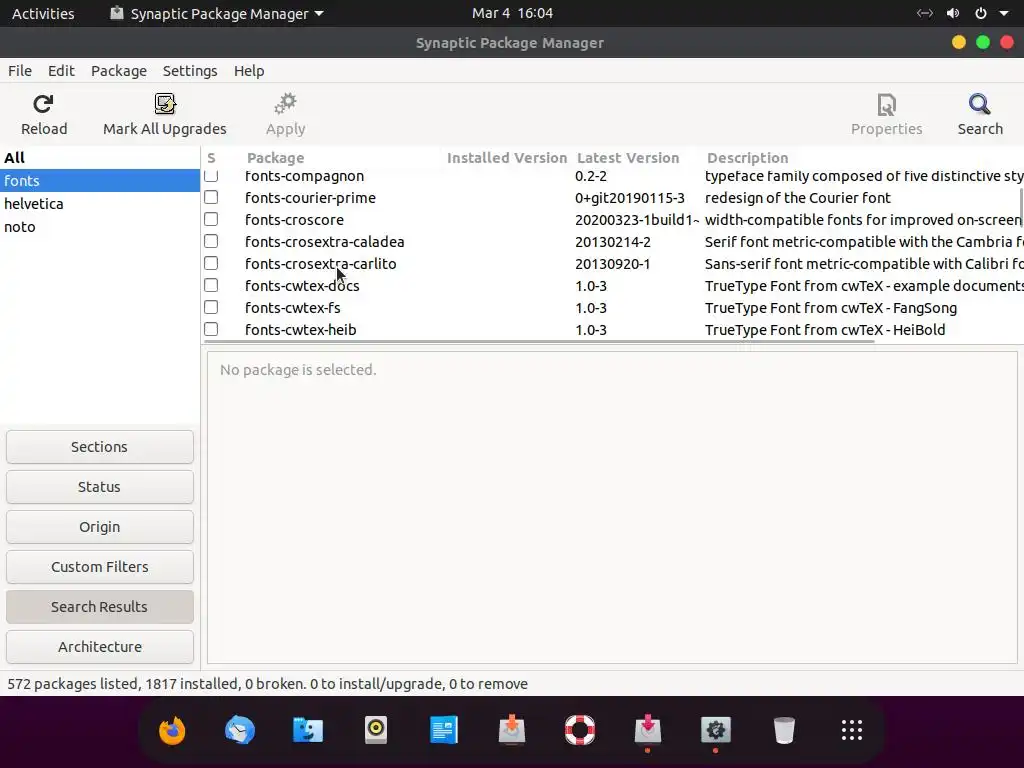Open system menu dropdown arrow

coord(1004,13)
